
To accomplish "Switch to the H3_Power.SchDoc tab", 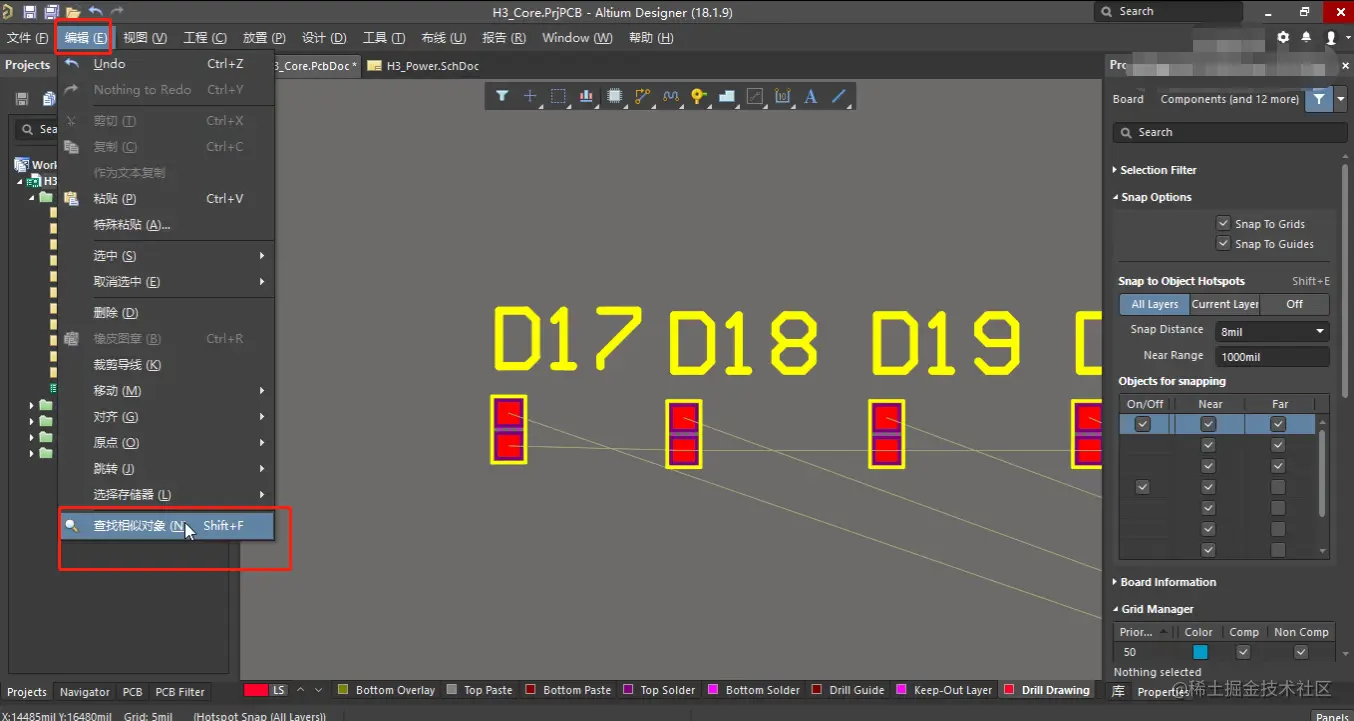I will (423, 66).
